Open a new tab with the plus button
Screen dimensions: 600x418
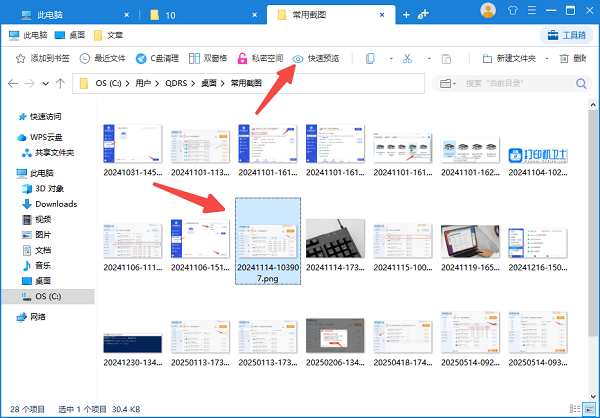(x=405, y=15)
